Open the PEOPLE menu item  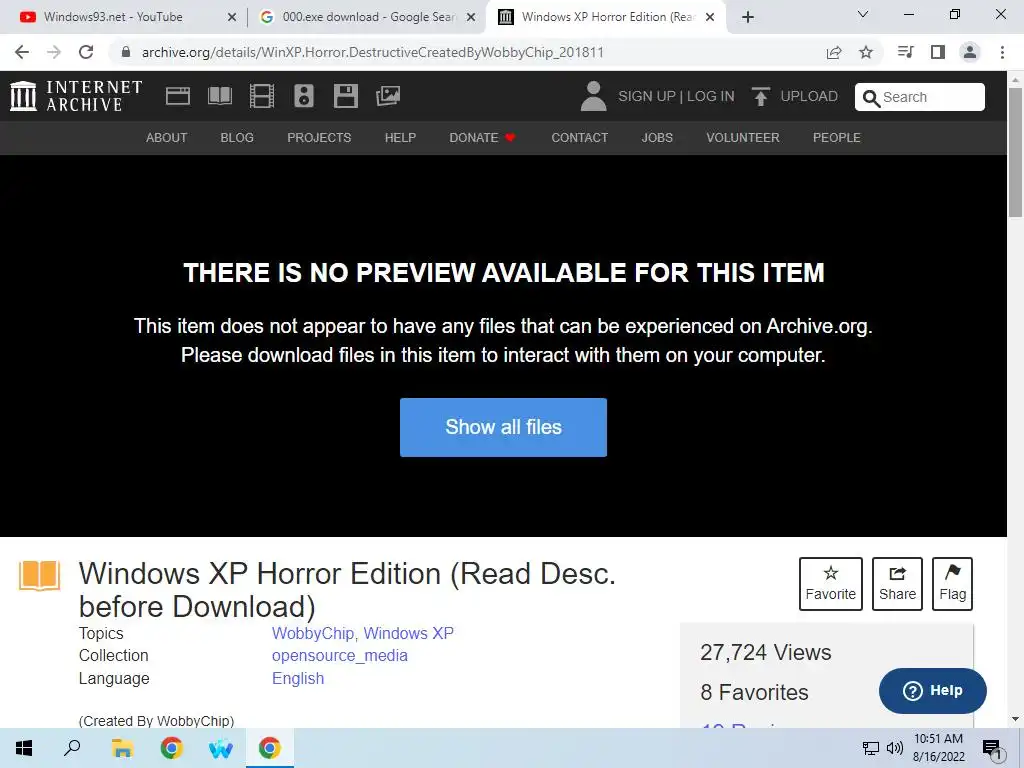point(837,138)
